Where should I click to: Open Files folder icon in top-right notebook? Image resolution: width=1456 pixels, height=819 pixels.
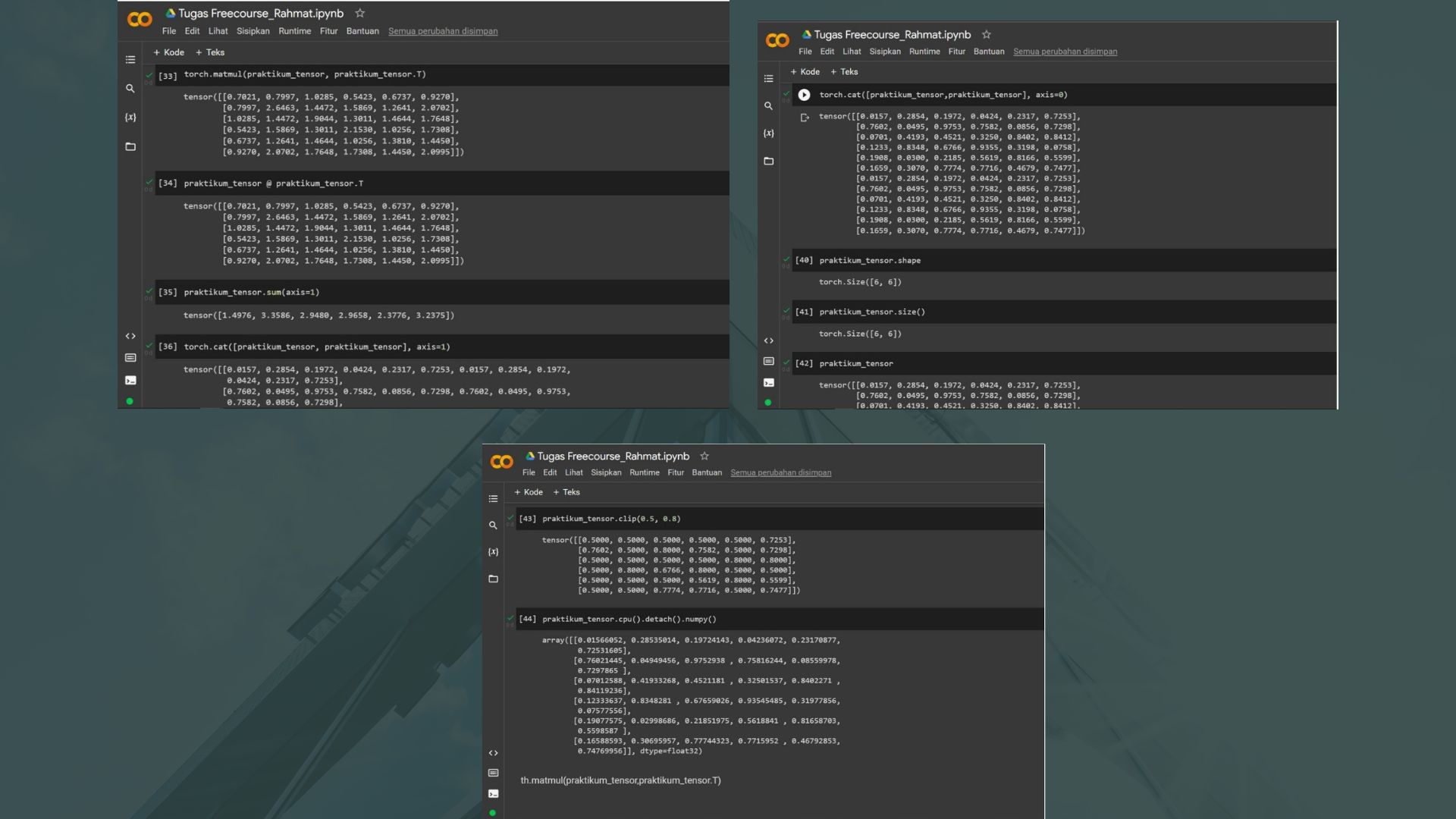coord(768,161)
